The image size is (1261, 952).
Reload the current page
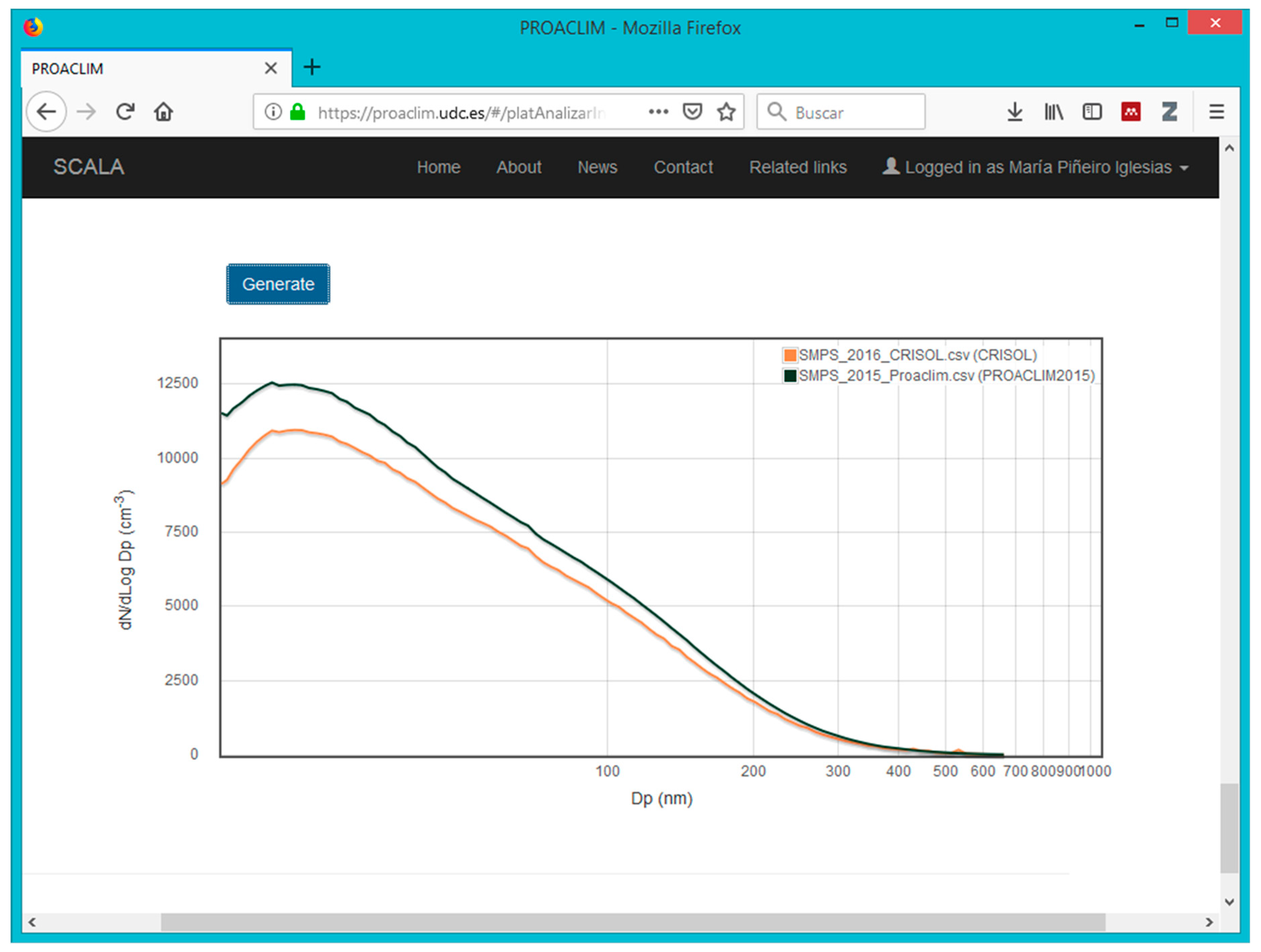click(125, 112)
